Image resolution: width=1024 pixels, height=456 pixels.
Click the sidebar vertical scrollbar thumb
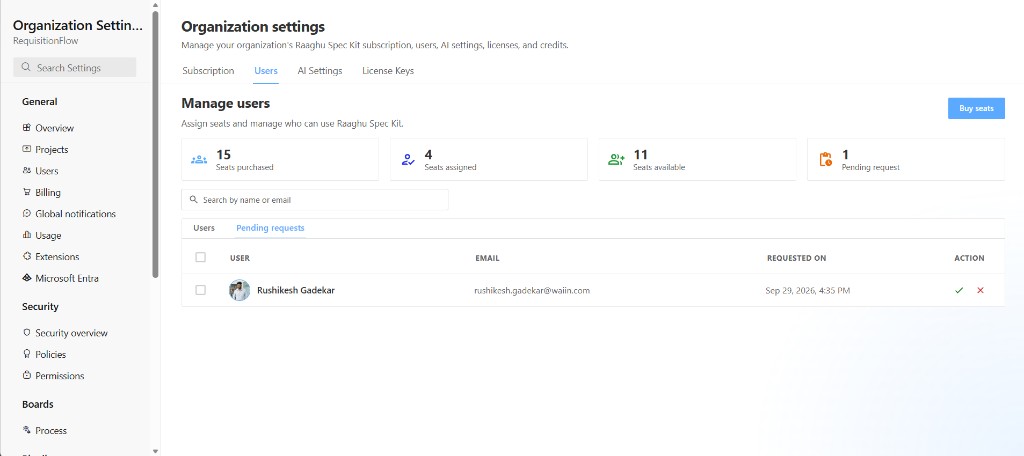pos(155,144)
